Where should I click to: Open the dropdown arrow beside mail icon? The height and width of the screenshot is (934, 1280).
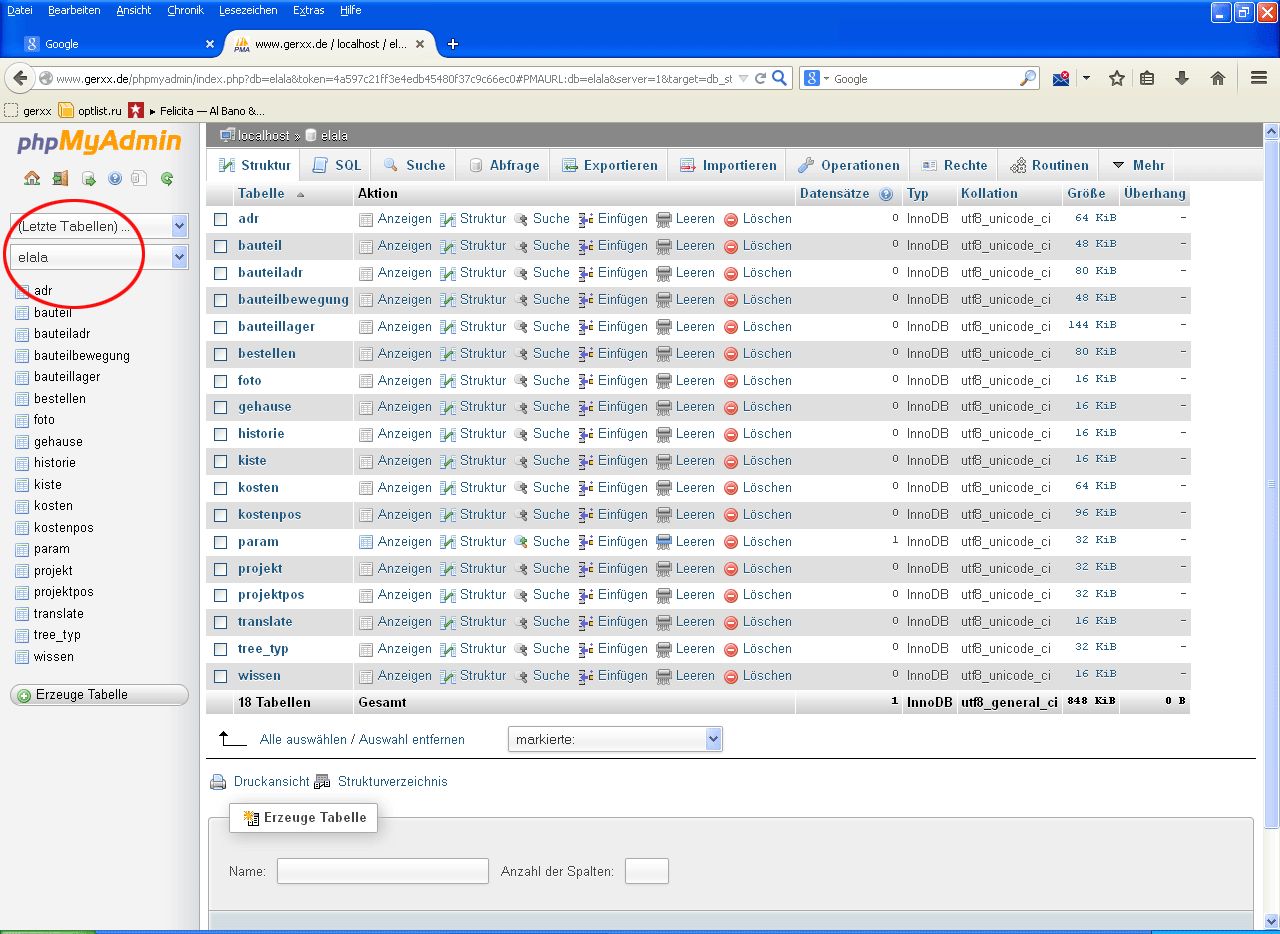[x=1086, y=78]
